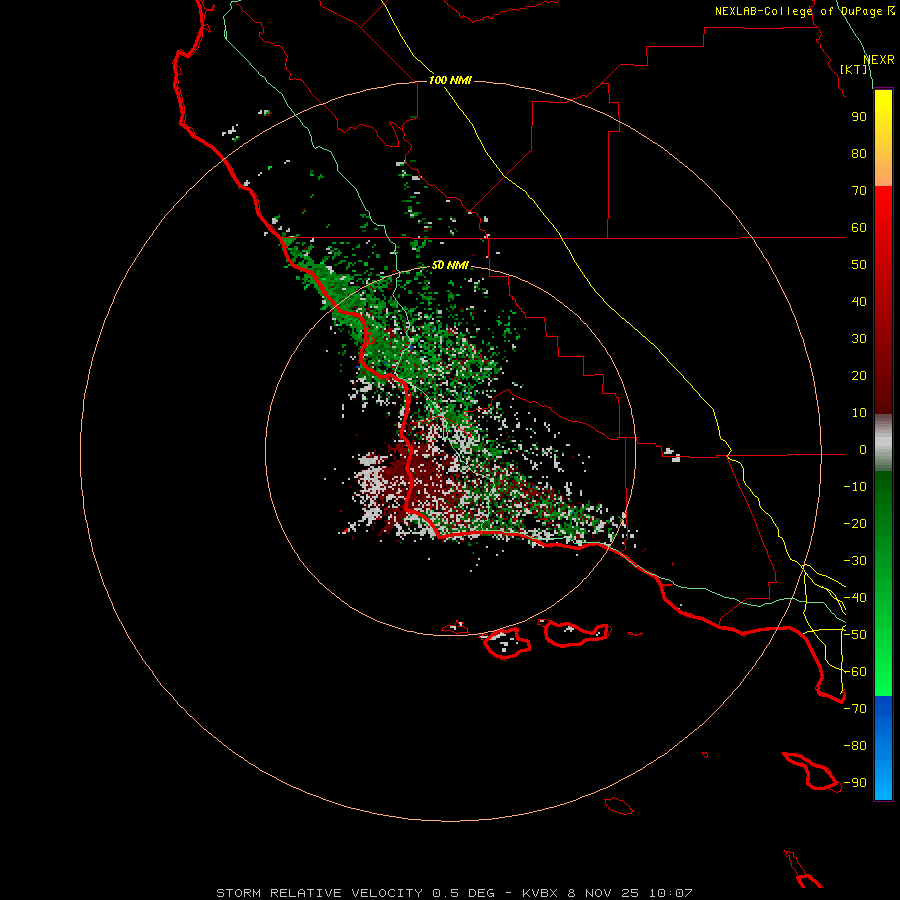Screen dimensions: 900x900
Task: Click the 0 value on velocity scale
Action: click(x=863, y=450)
